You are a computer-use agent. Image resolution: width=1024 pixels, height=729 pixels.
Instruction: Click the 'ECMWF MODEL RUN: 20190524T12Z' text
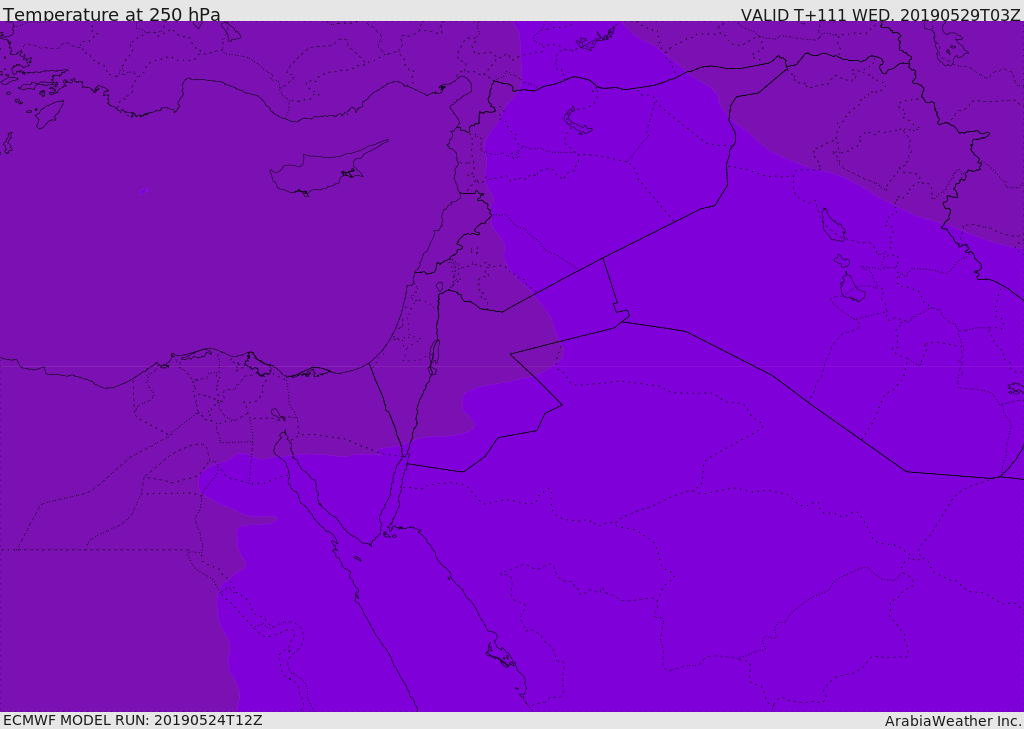click(133, 720)
